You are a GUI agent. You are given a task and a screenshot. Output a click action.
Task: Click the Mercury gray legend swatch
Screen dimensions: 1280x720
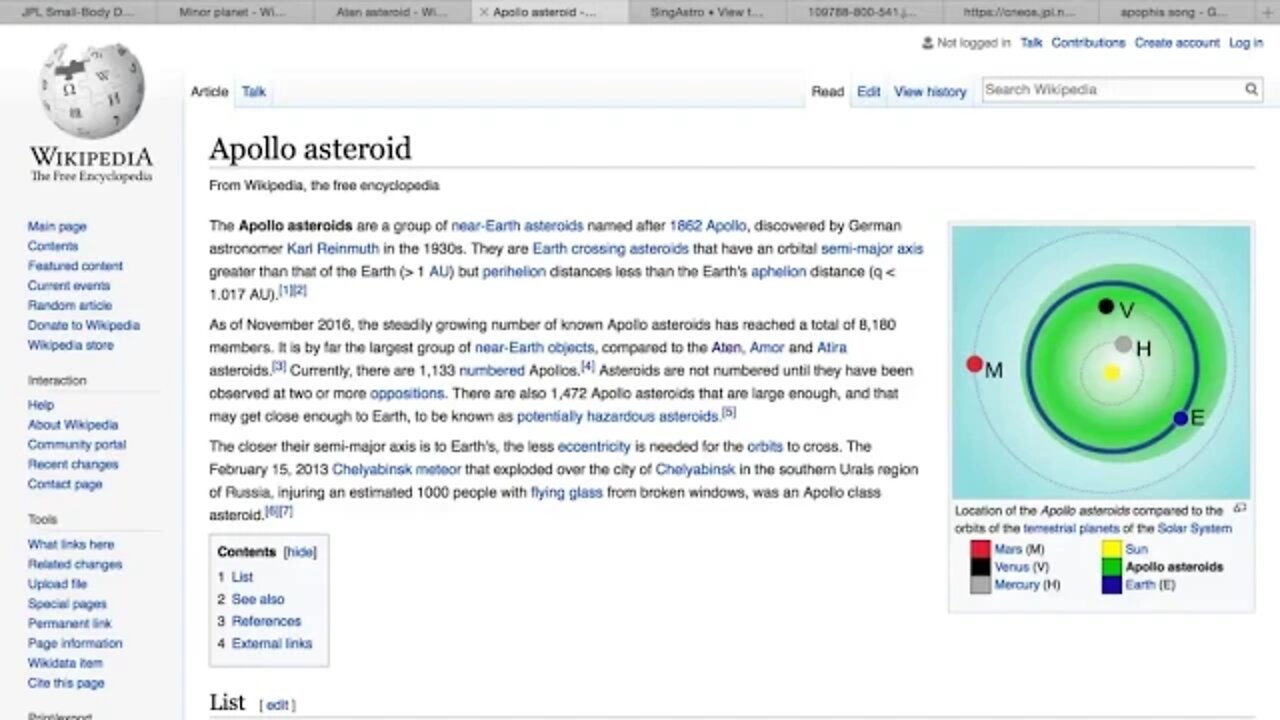tap(980, 585)
